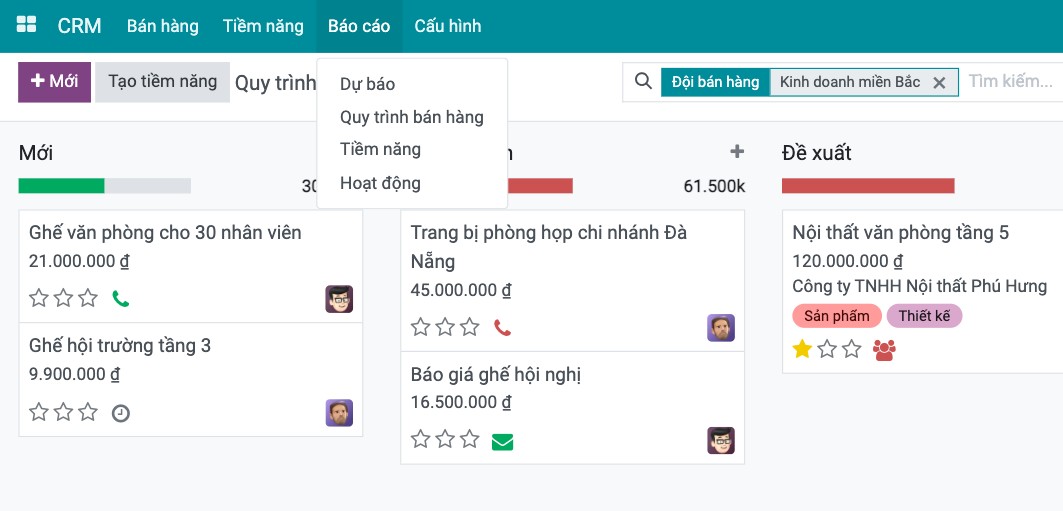Screen dimensions: 1063x511
Task: Click the 45.000.000 ₫ amount
Action: pos(461,290)
